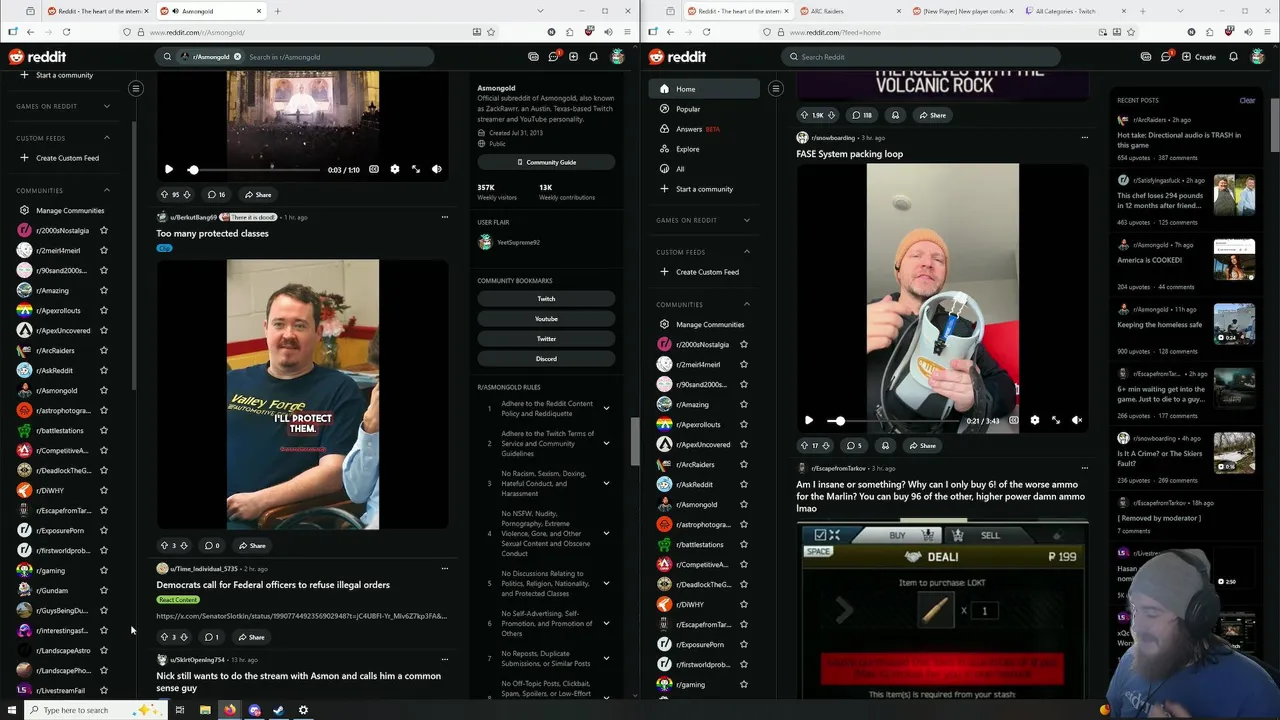This screenshot has width=1280, height=720.
Task: Favorite r/DIWHY in right window sidebar
Action: pos(744,605)
